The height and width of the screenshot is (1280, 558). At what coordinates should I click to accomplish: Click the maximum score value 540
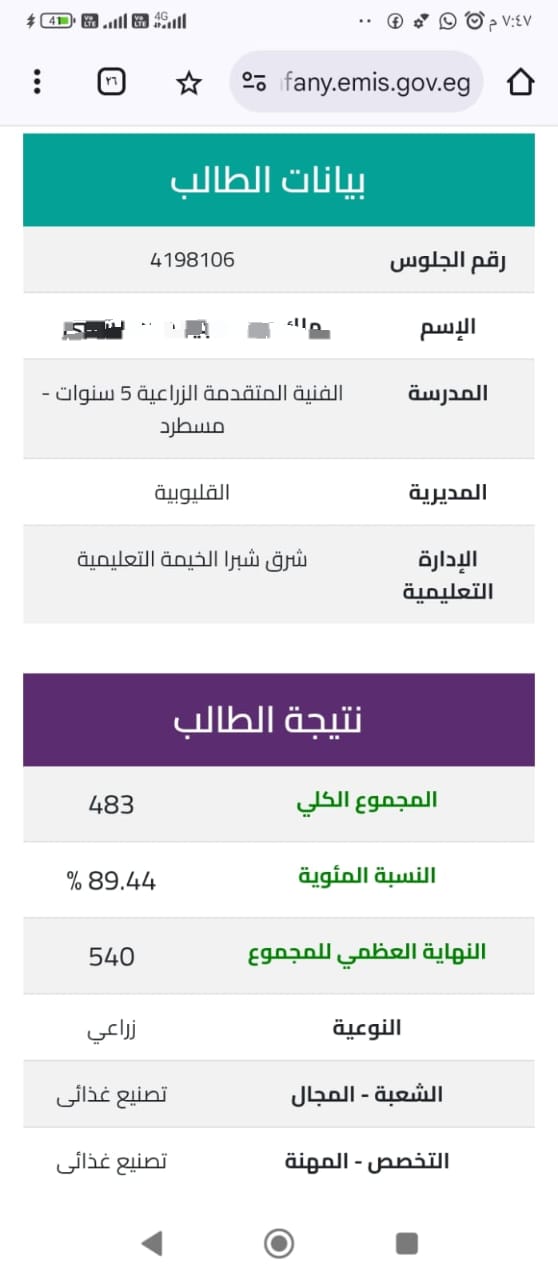click(x=111, y=957)
